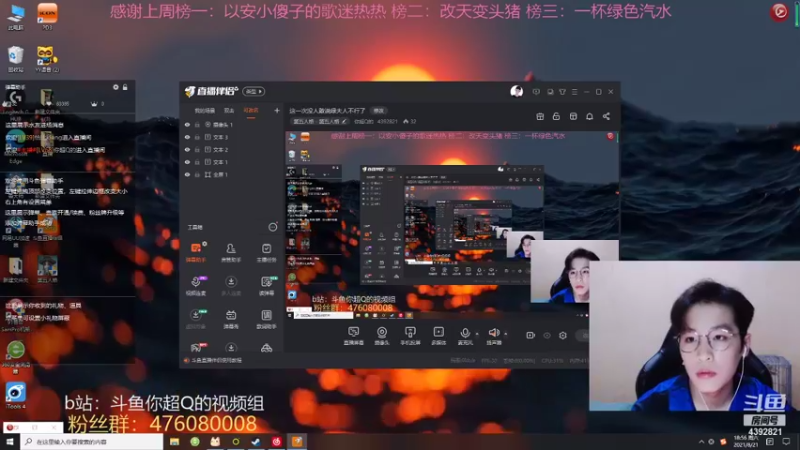Lock the 全屏 1 source
800x450 pixels.
[197, 174]
